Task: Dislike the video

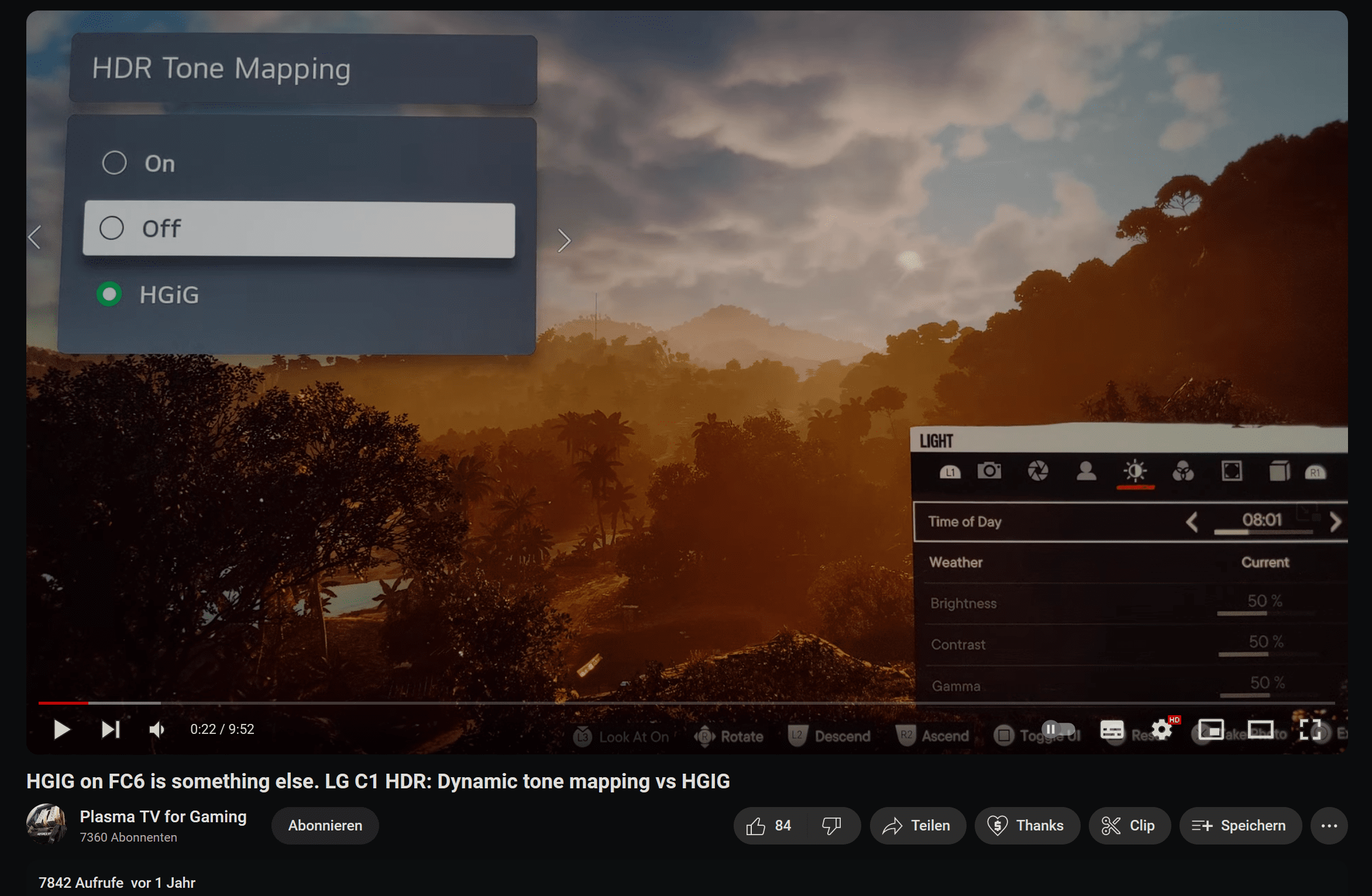Action: coord(832,826)
